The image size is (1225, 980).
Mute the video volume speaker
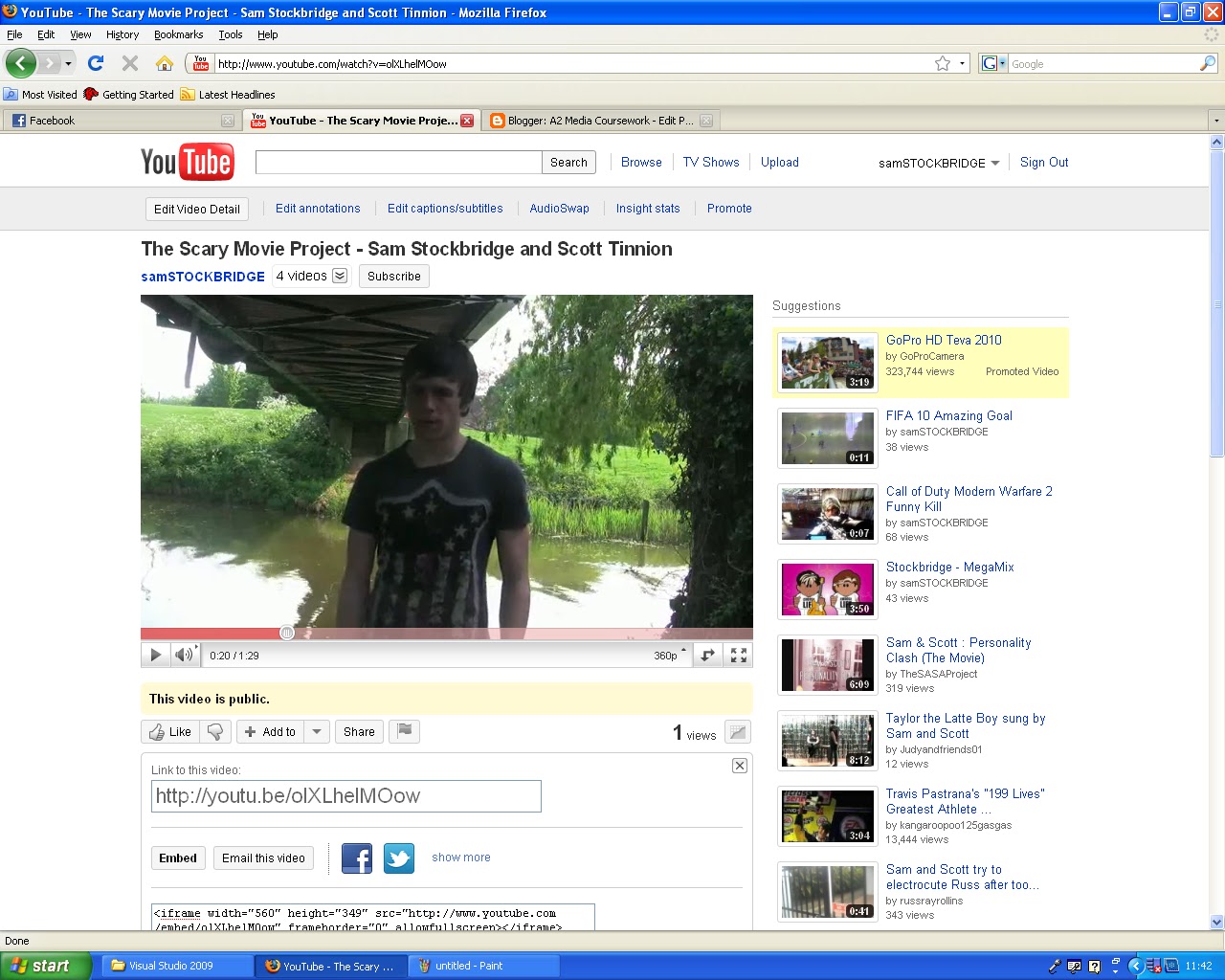click(x=184, y=656)
